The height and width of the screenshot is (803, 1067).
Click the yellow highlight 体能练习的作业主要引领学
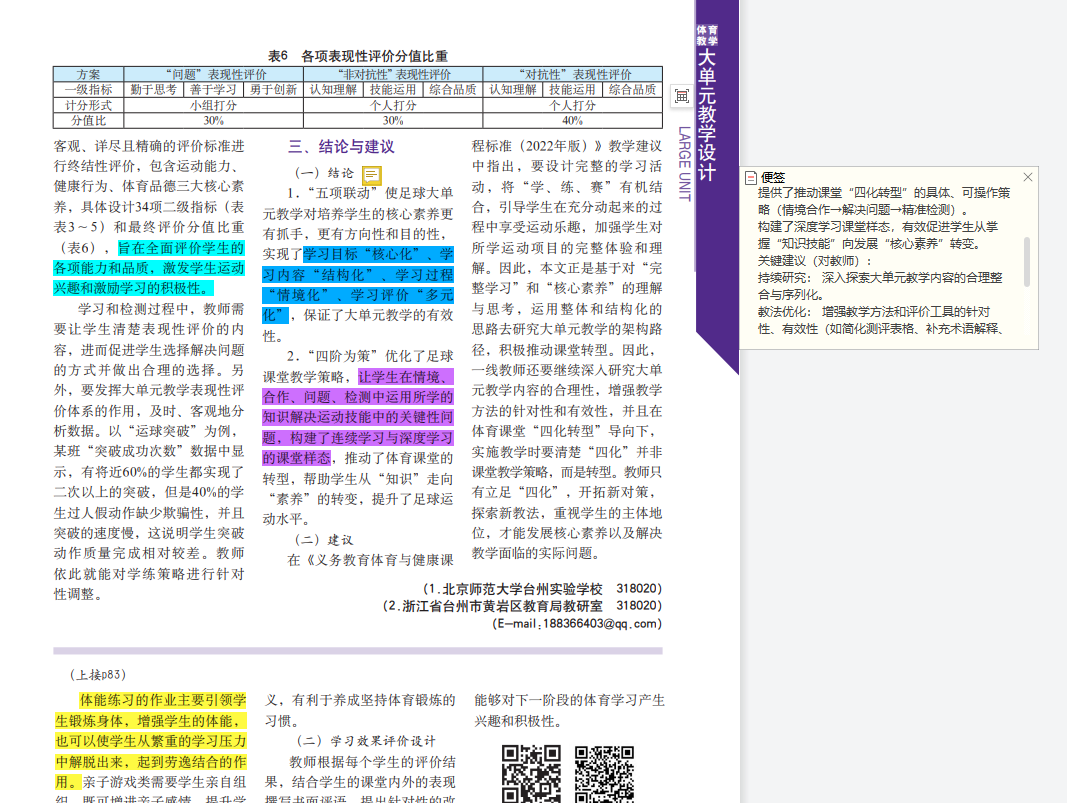pyautogui.click(x=163, y=700)
